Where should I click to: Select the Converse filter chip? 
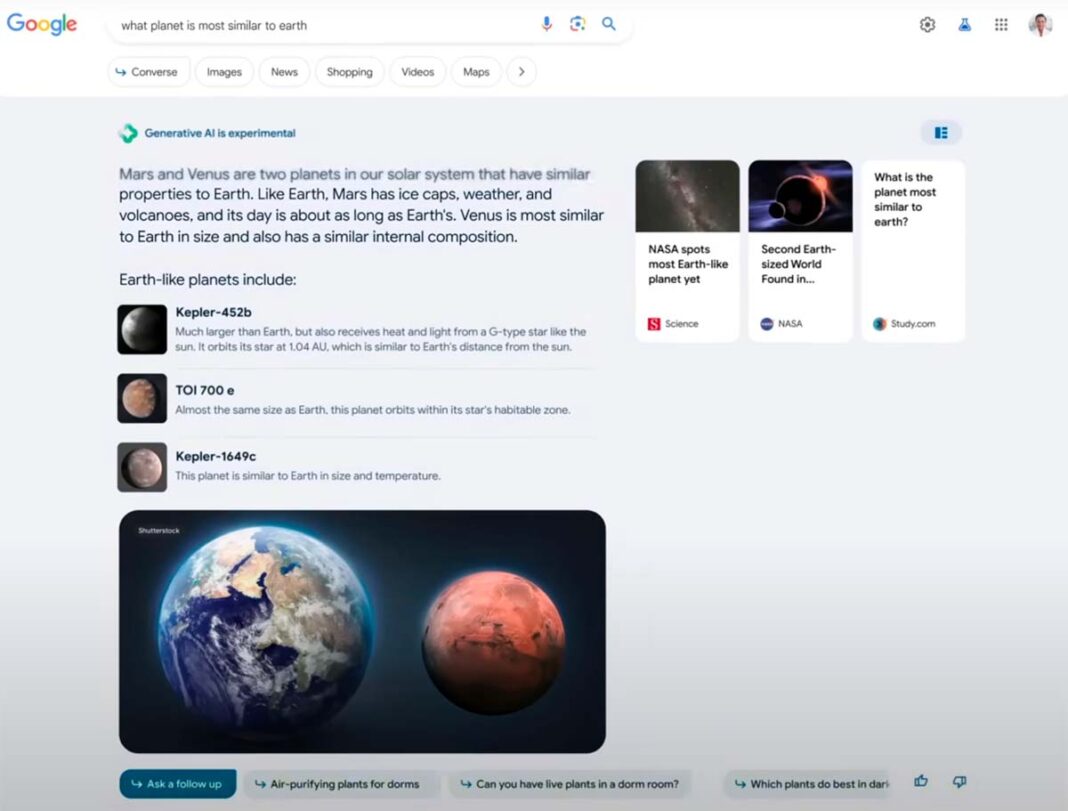[x=147, y=72]
